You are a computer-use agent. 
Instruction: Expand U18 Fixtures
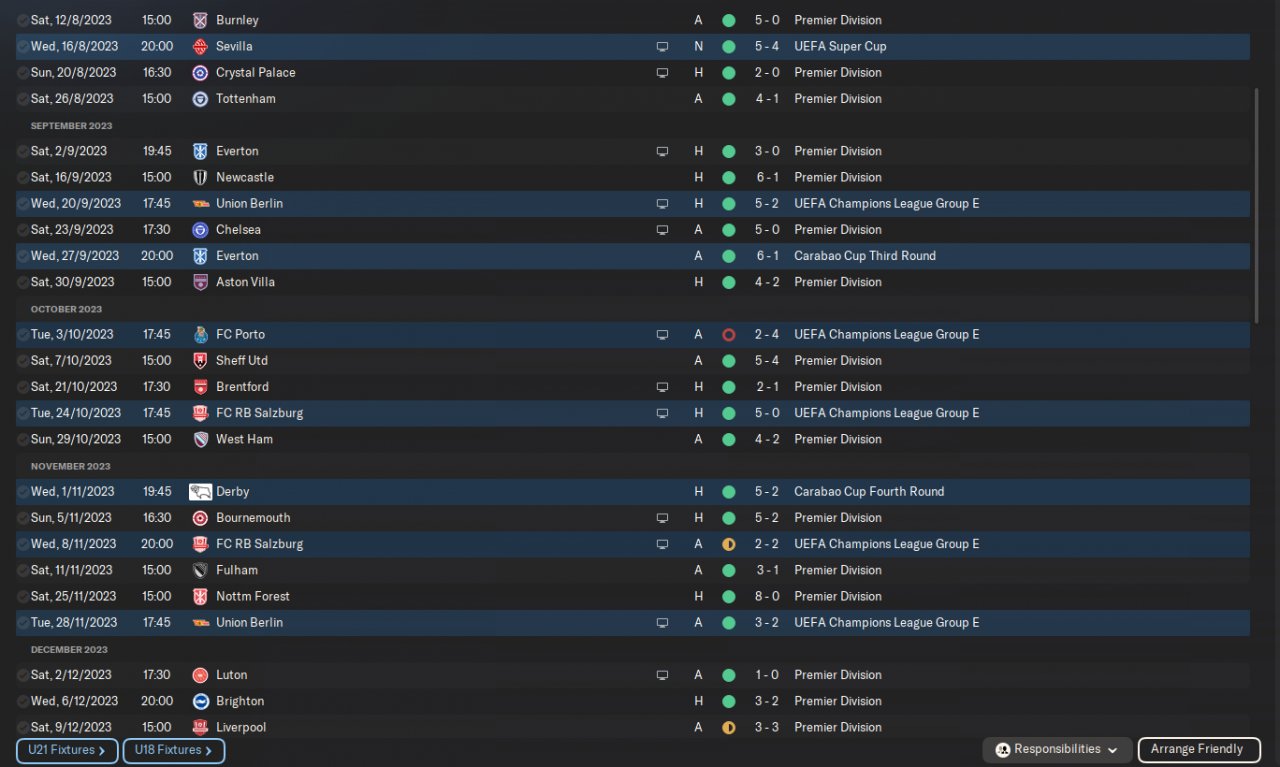174,750
